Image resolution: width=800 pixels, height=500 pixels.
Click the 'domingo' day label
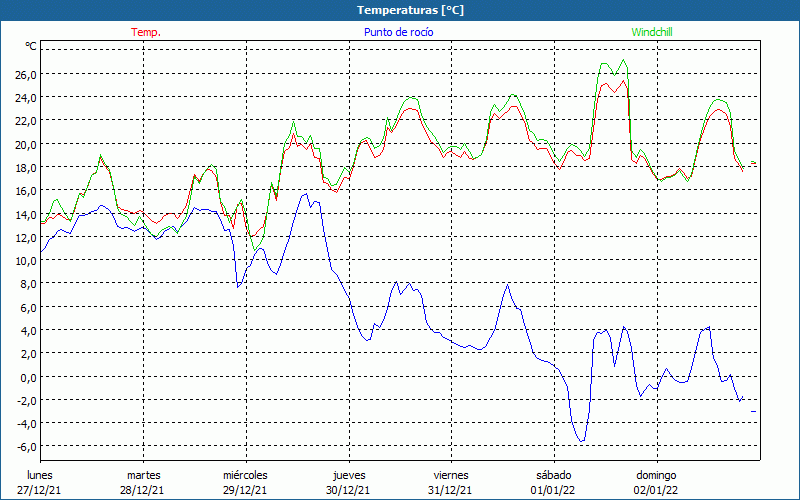[x=656, y=475]
